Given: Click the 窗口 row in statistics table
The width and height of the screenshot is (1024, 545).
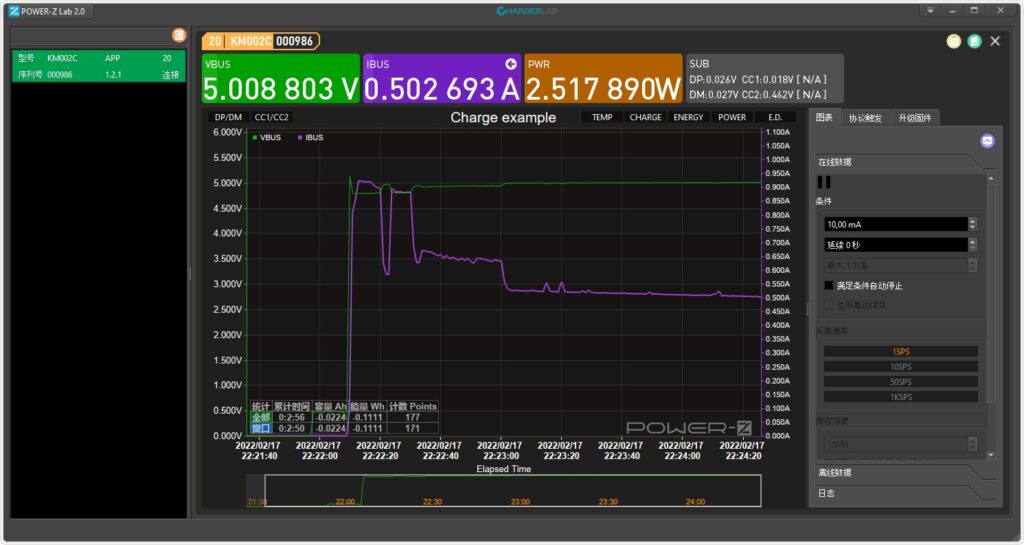Looking at the screenshot, I should 344,428.
